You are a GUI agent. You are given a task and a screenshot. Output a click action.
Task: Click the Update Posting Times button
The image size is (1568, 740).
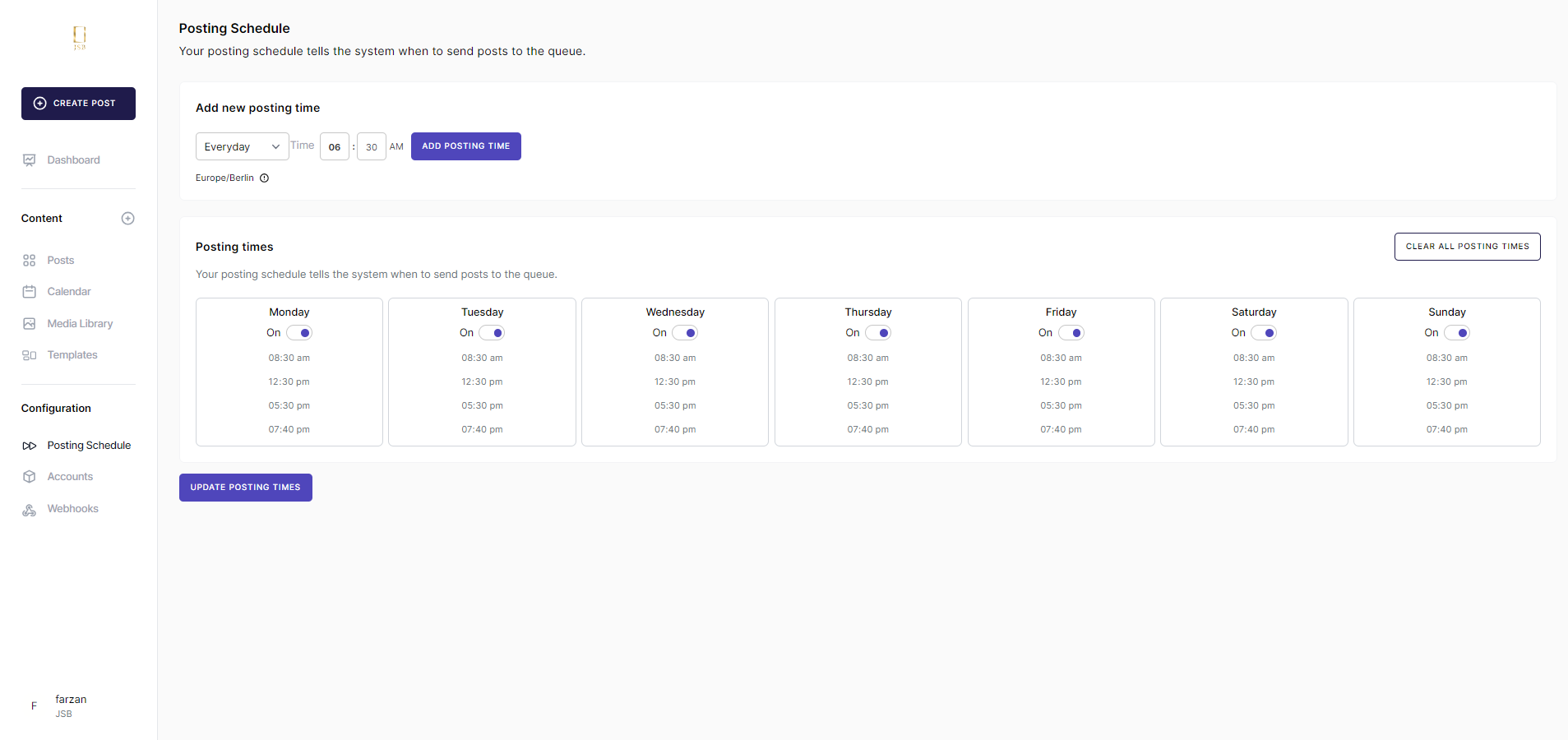point(246,488)
